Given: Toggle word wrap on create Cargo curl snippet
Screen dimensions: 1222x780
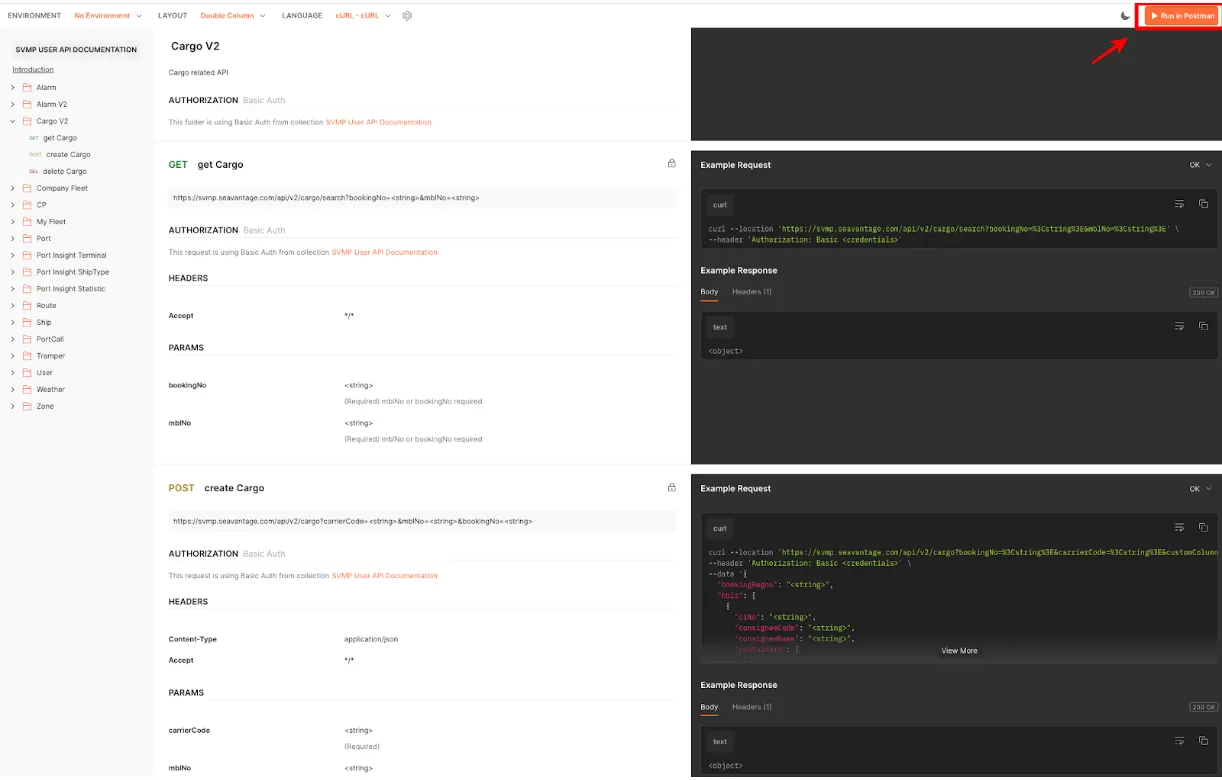Looking at the screenshot, I should pyautogui.click(x=1179, y=527).
